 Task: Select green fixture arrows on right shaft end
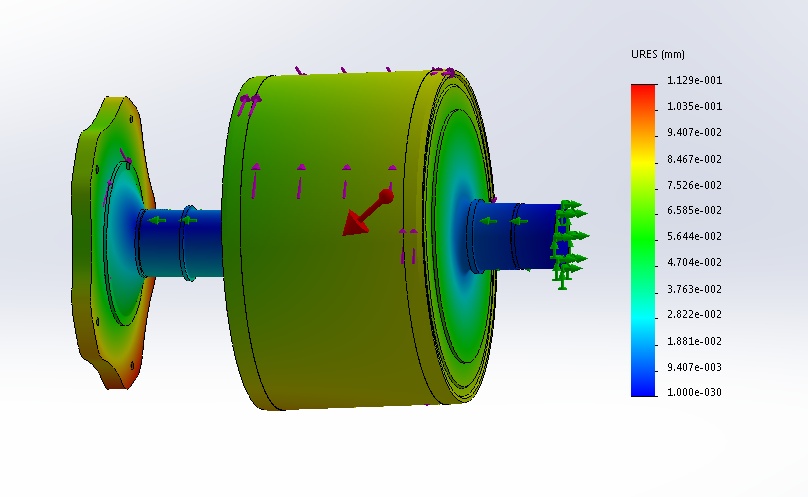click(x=569, y=244)
